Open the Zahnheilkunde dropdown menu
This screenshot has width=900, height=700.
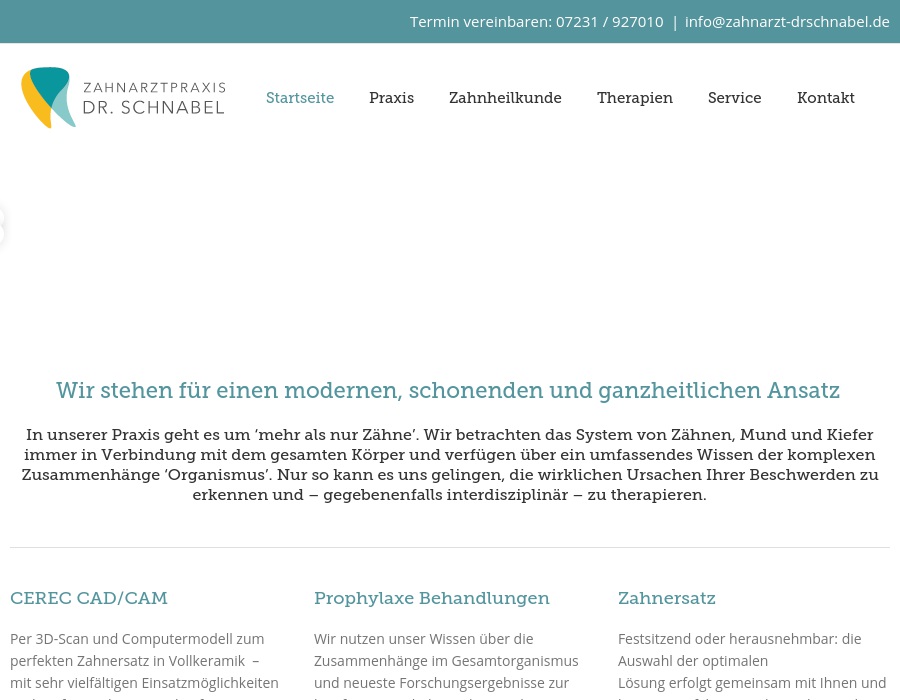pyautogui.click(x=504, y=97)
